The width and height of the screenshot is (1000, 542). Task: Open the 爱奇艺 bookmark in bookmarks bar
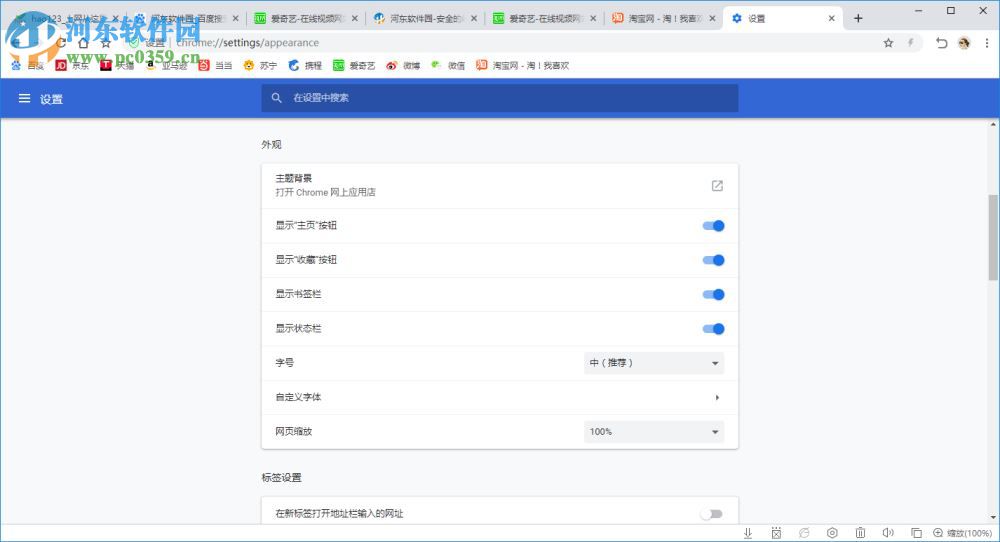tap(354, 65)
